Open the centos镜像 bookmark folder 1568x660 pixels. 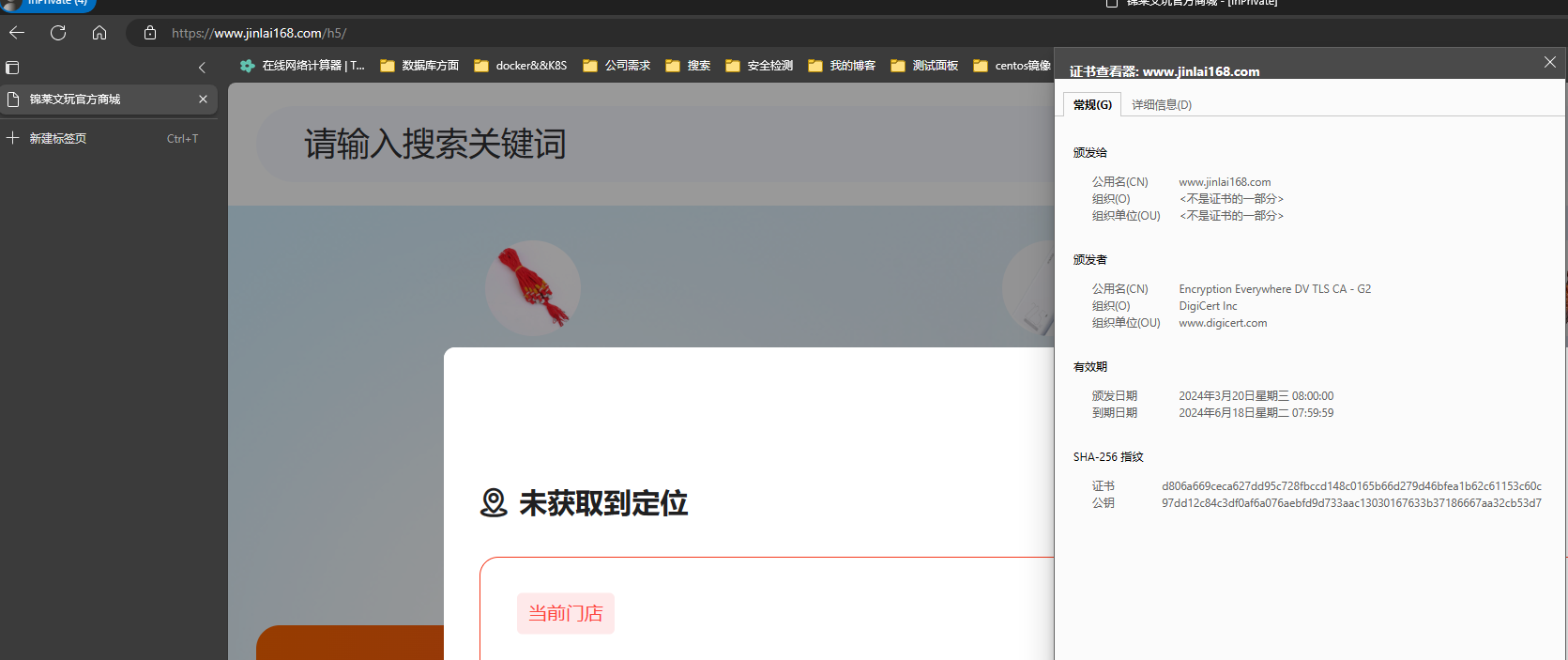pyautogui.click(x=1012, y=66)
